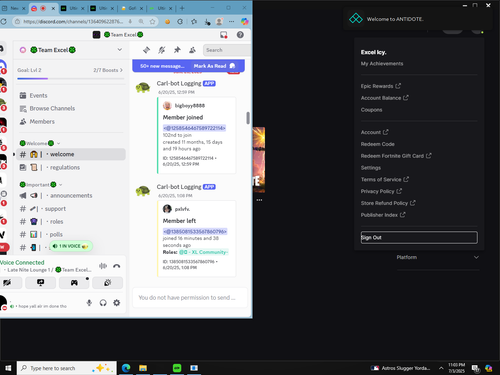Screen dimensions: 500x375
Task: Disconnect from voice channel
Action: (117, 266)
